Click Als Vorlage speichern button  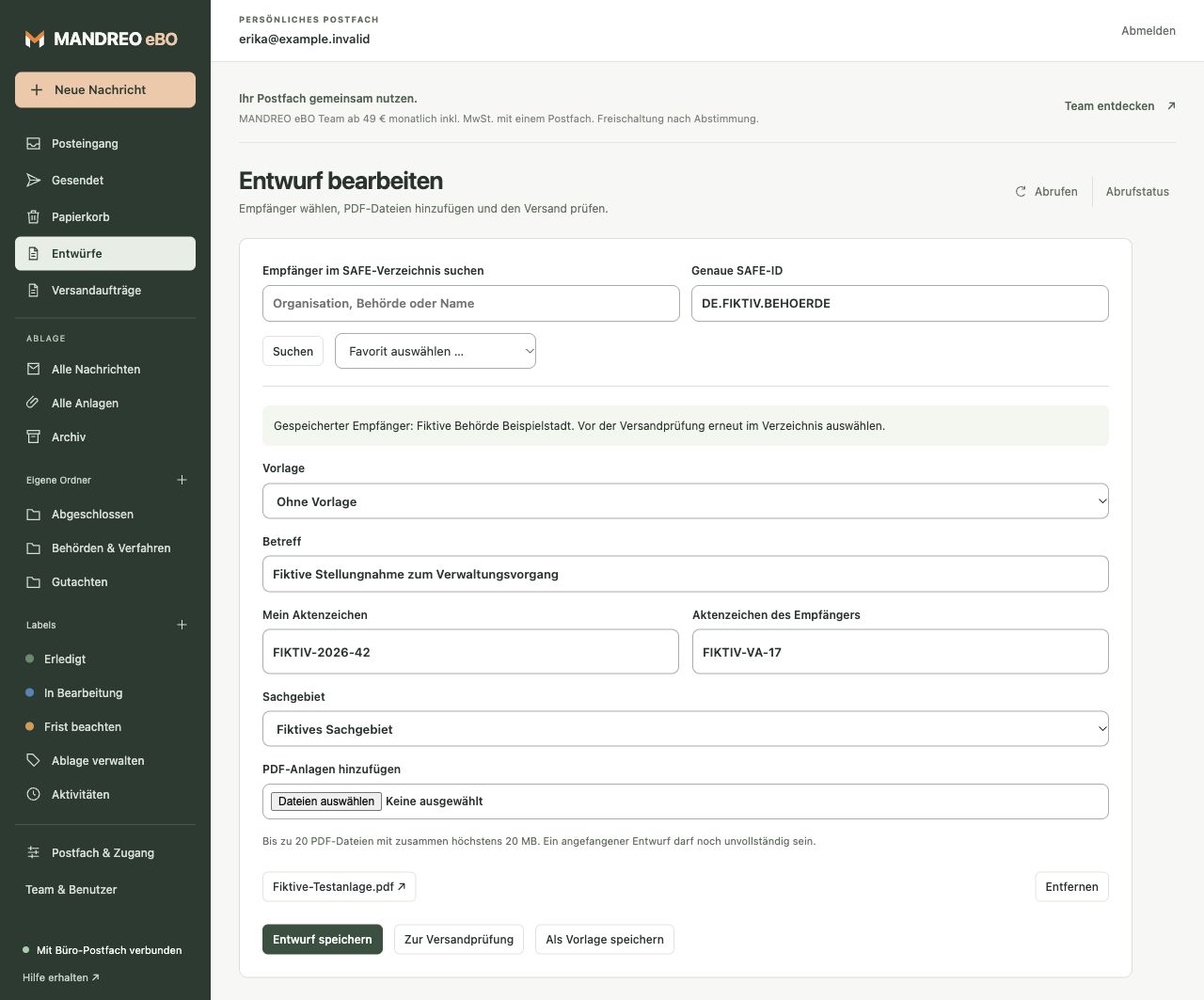click(x=605, y=940)
